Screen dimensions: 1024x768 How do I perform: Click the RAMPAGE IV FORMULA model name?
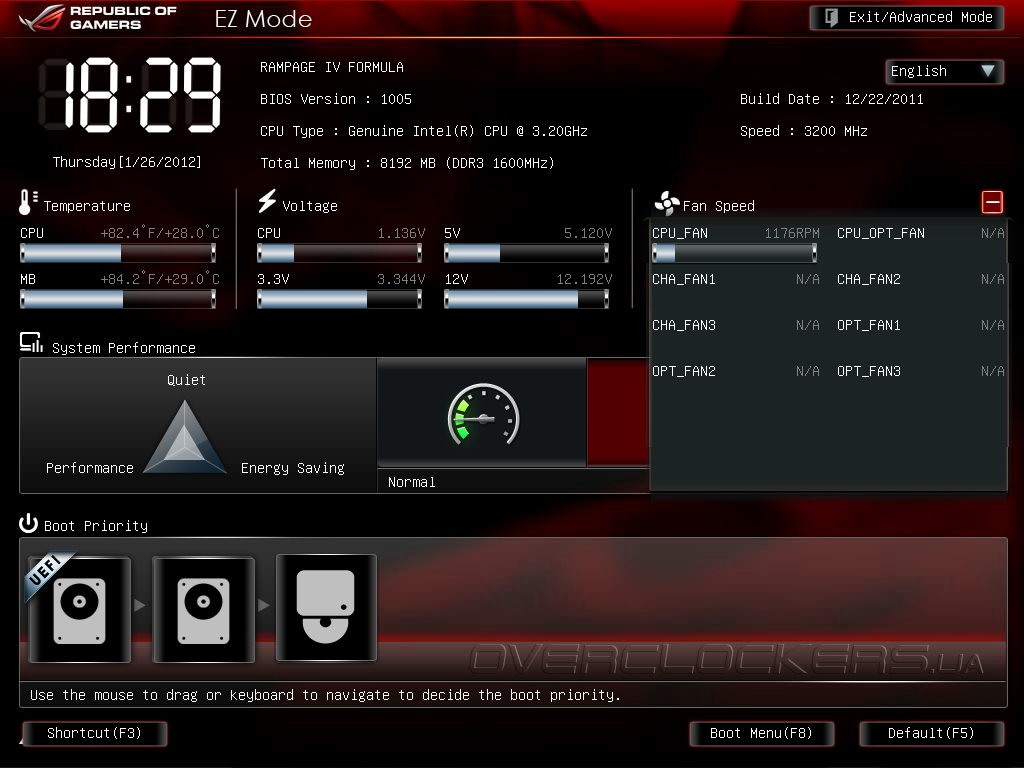click(x=332, y=67)
